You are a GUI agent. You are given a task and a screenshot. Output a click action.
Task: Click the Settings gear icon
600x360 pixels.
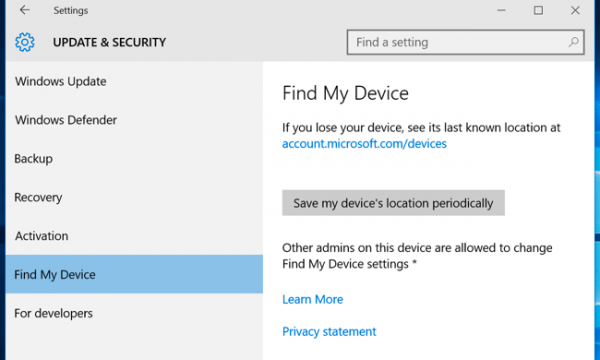(25, 42)
